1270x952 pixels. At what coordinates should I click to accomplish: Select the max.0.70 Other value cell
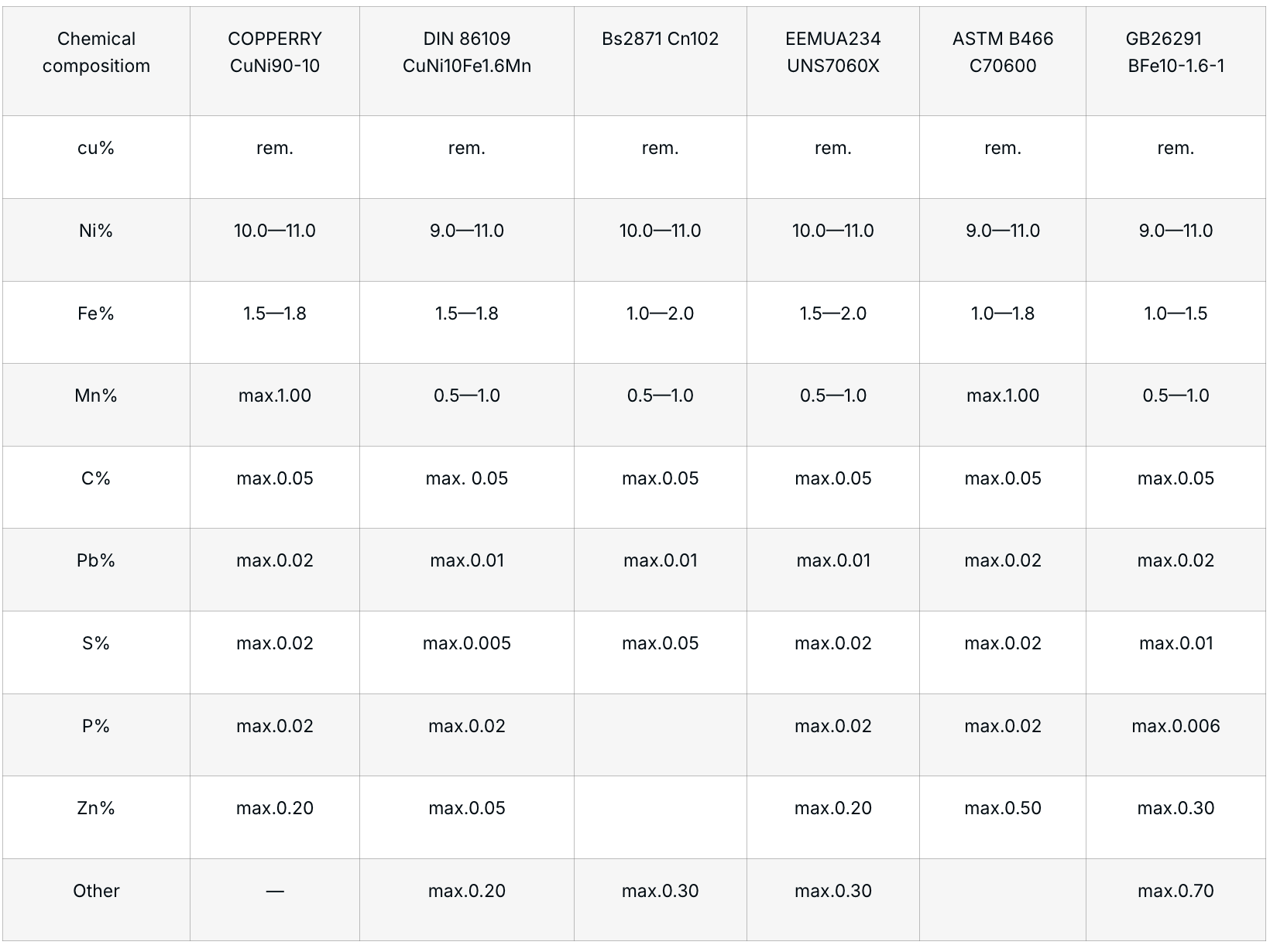coord(1176,891)
